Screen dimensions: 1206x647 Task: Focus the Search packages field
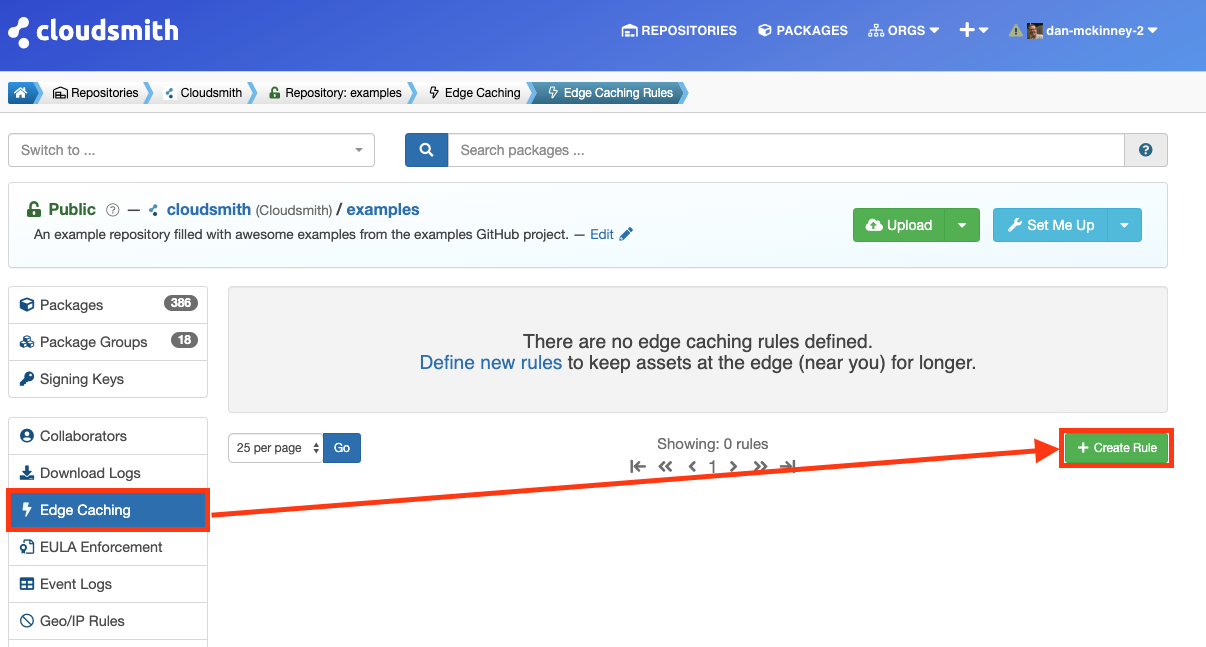tap(786, 150)
